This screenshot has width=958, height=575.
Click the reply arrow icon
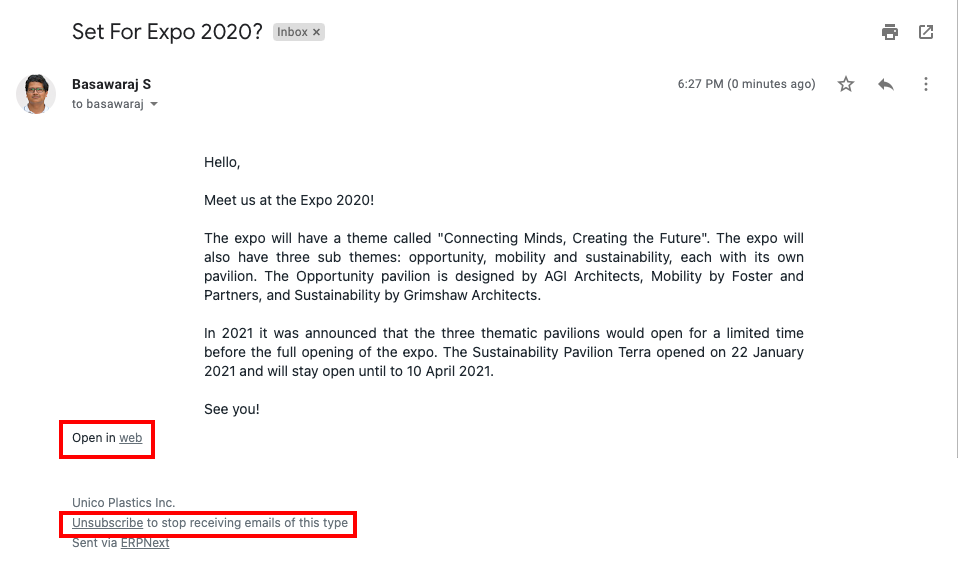point(886,84)
